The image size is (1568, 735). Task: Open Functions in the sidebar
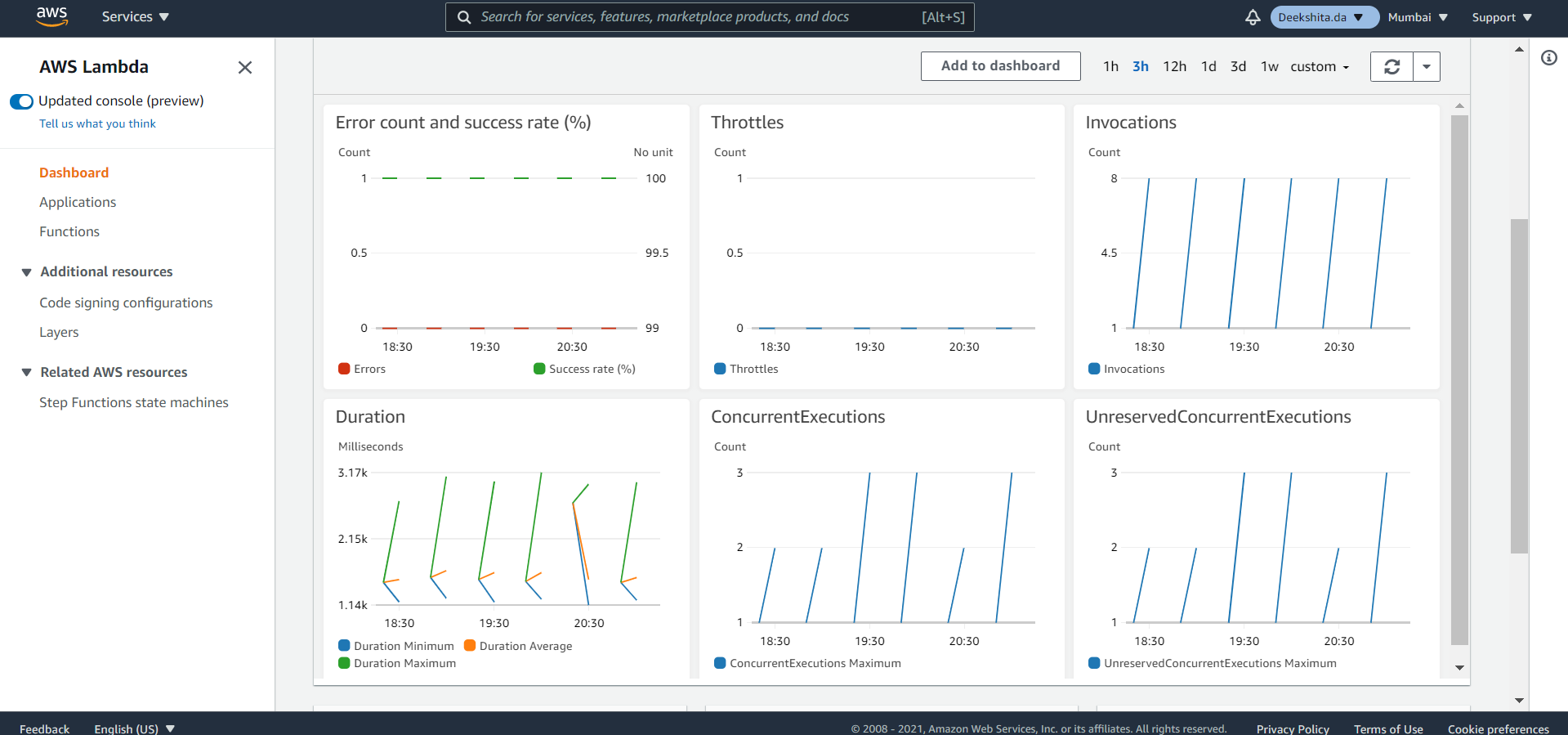(x=69, y=232)
